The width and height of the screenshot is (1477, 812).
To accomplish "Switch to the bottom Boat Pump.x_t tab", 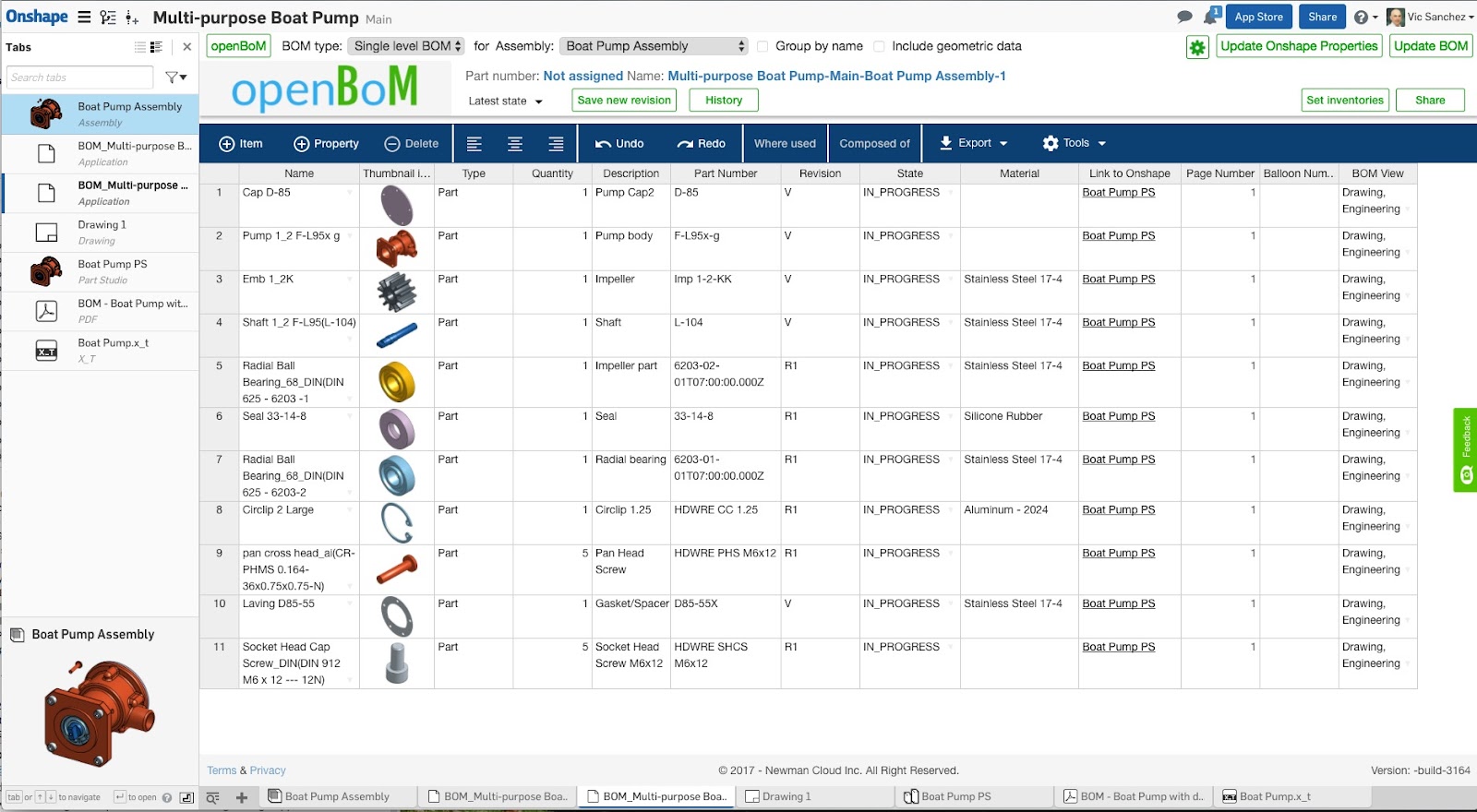I will pyautogui.click(x=1292, y=797).
